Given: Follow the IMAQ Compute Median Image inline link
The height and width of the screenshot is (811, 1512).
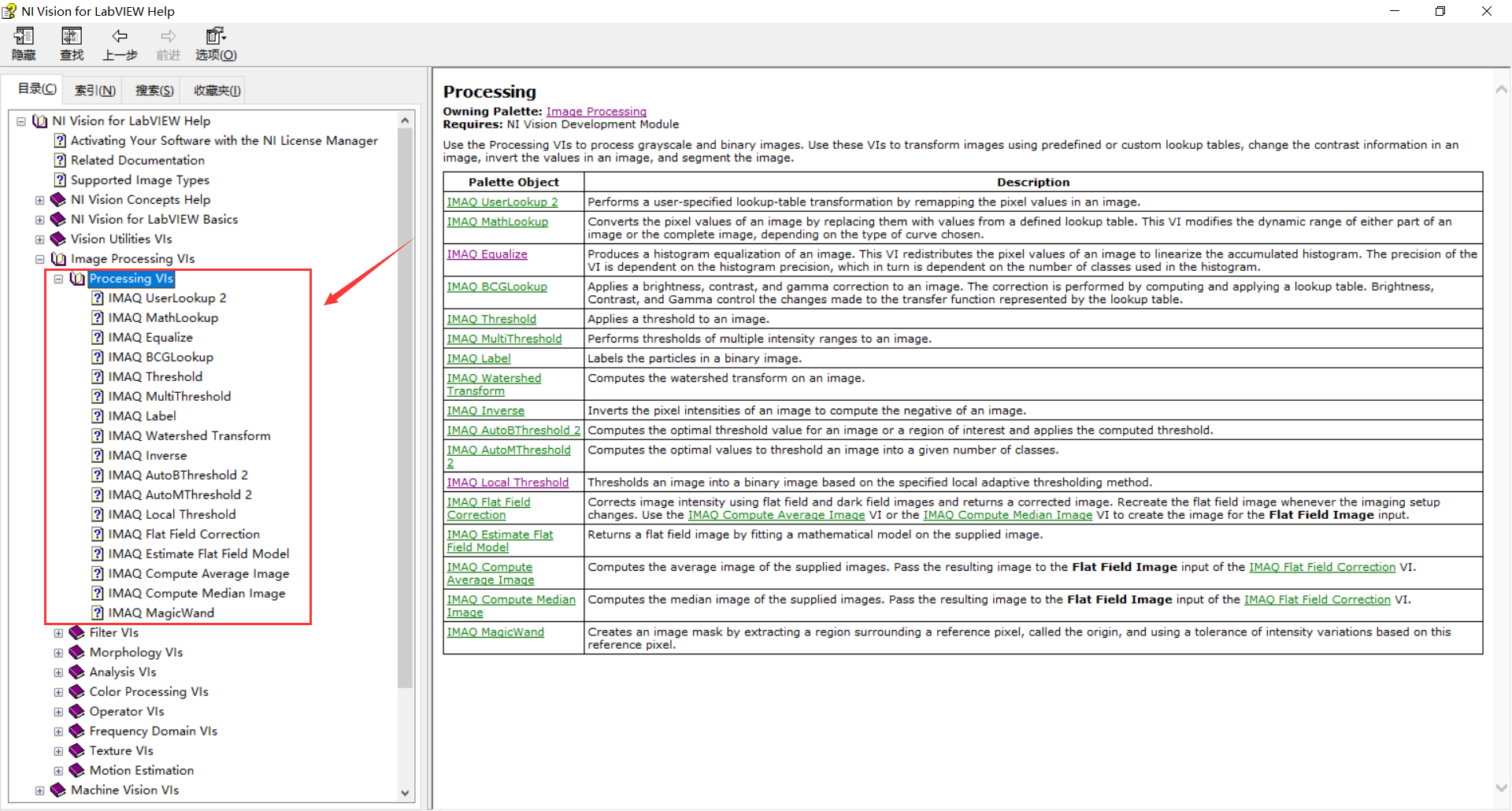Looking at the screenshot, I should (x=1007, y=515).
